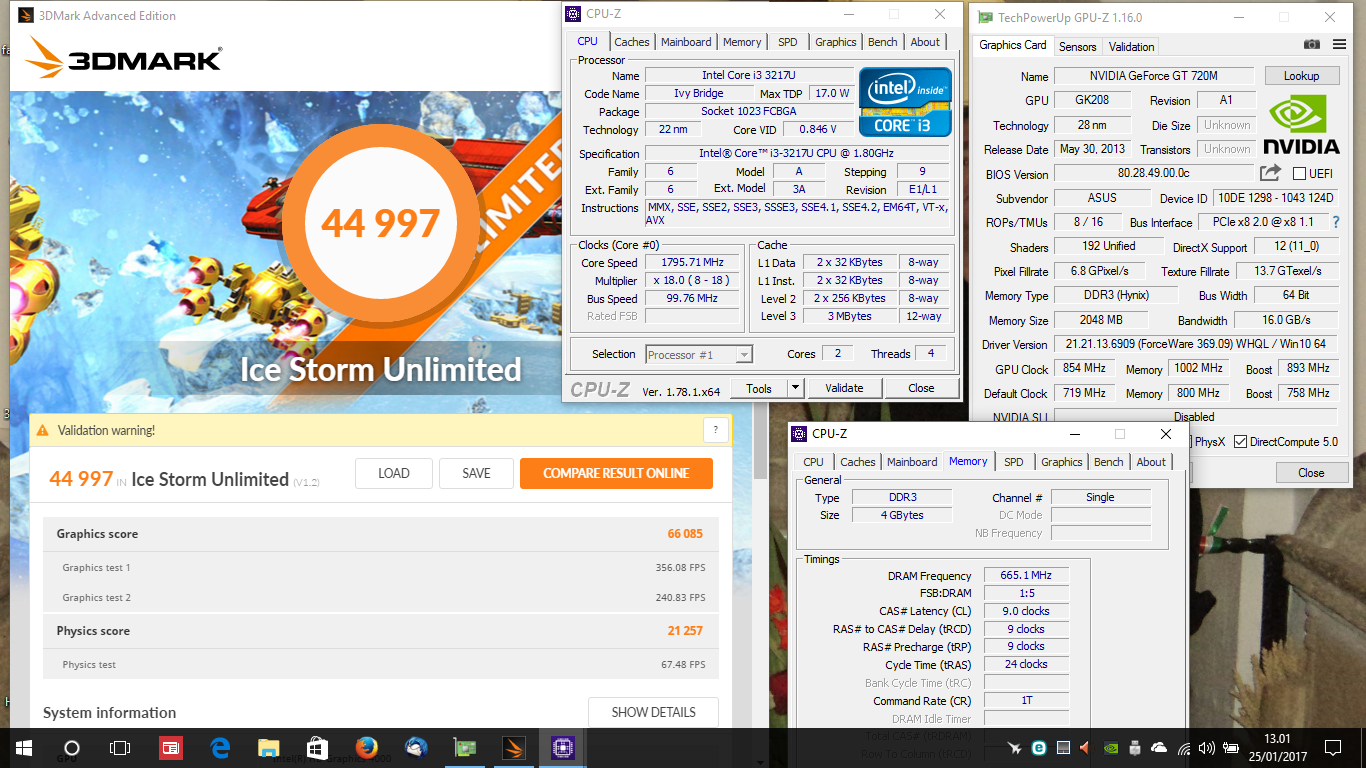The width and height of the screenshot is (1366, 768).
Task: Open File Explorer from the taskbar
Action: (x=269, y=747)
